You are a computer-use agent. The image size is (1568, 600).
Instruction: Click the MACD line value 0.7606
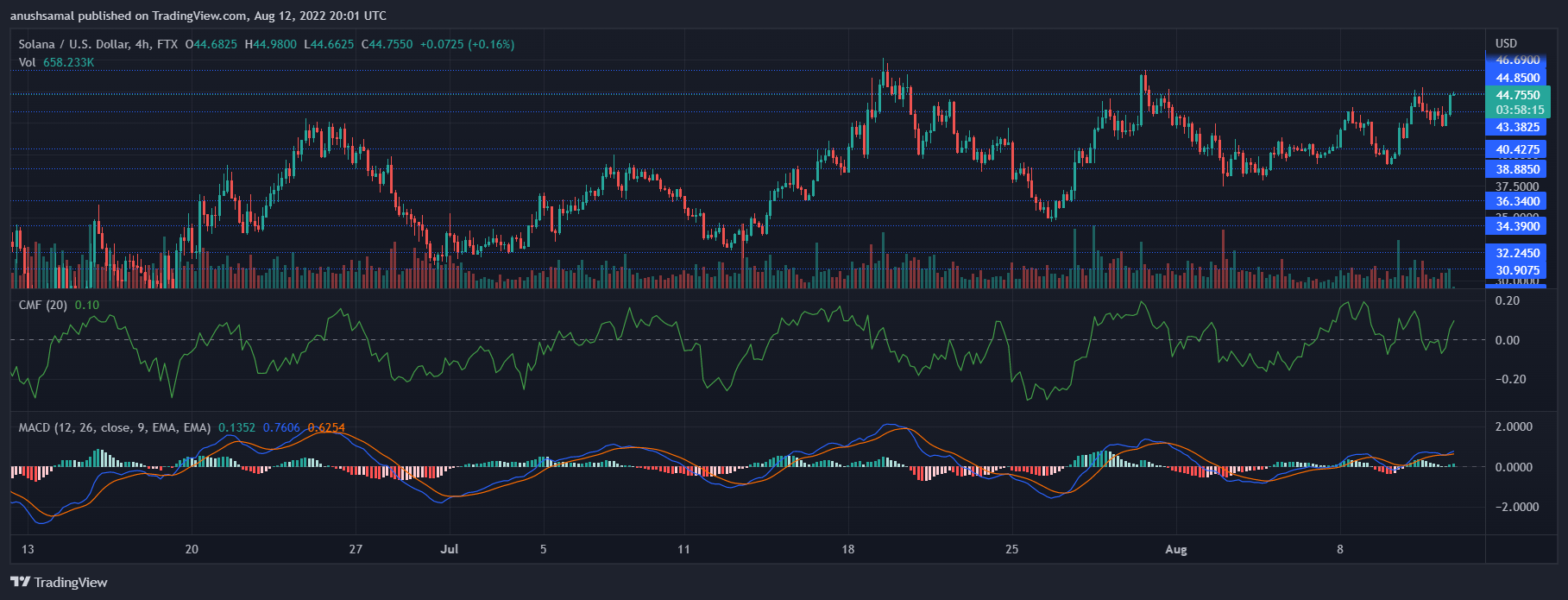281,427
